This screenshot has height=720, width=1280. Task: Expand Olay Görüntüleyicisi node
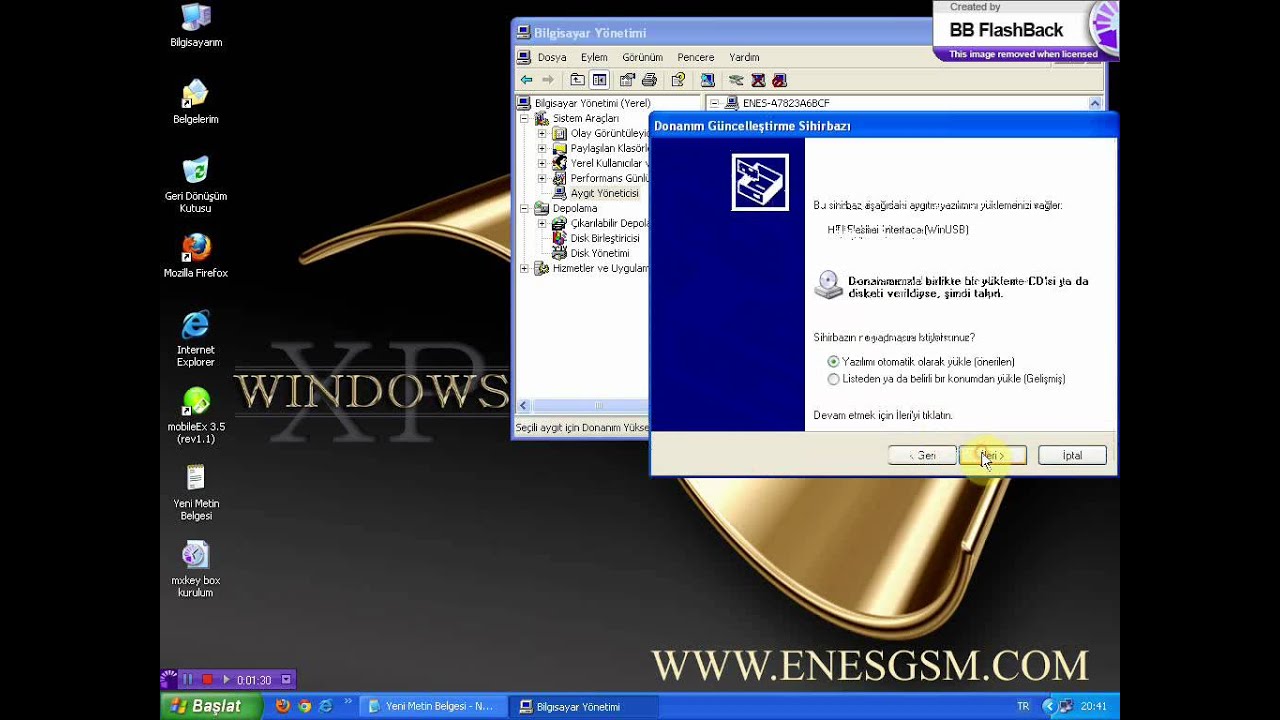[542, 133]
